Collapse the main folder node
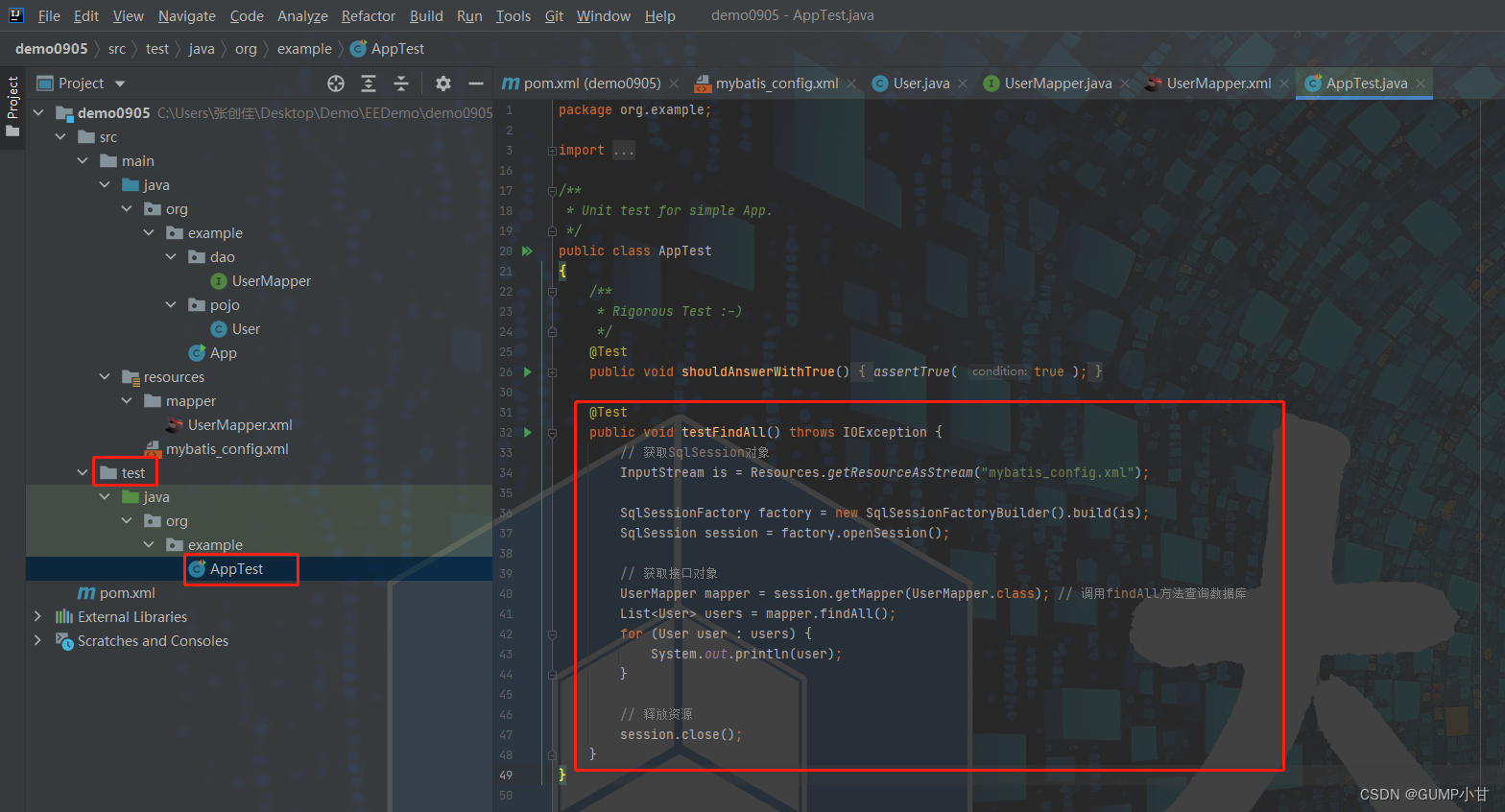 [x=83, y=161]
